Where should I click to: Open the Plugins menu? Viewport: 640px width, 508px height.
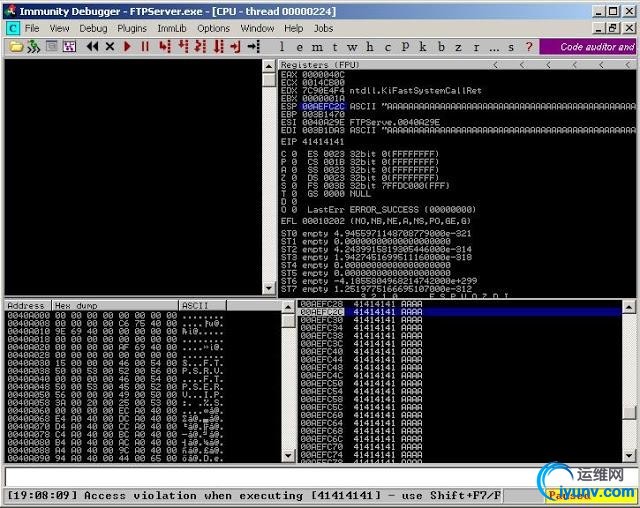coord(132,28)
